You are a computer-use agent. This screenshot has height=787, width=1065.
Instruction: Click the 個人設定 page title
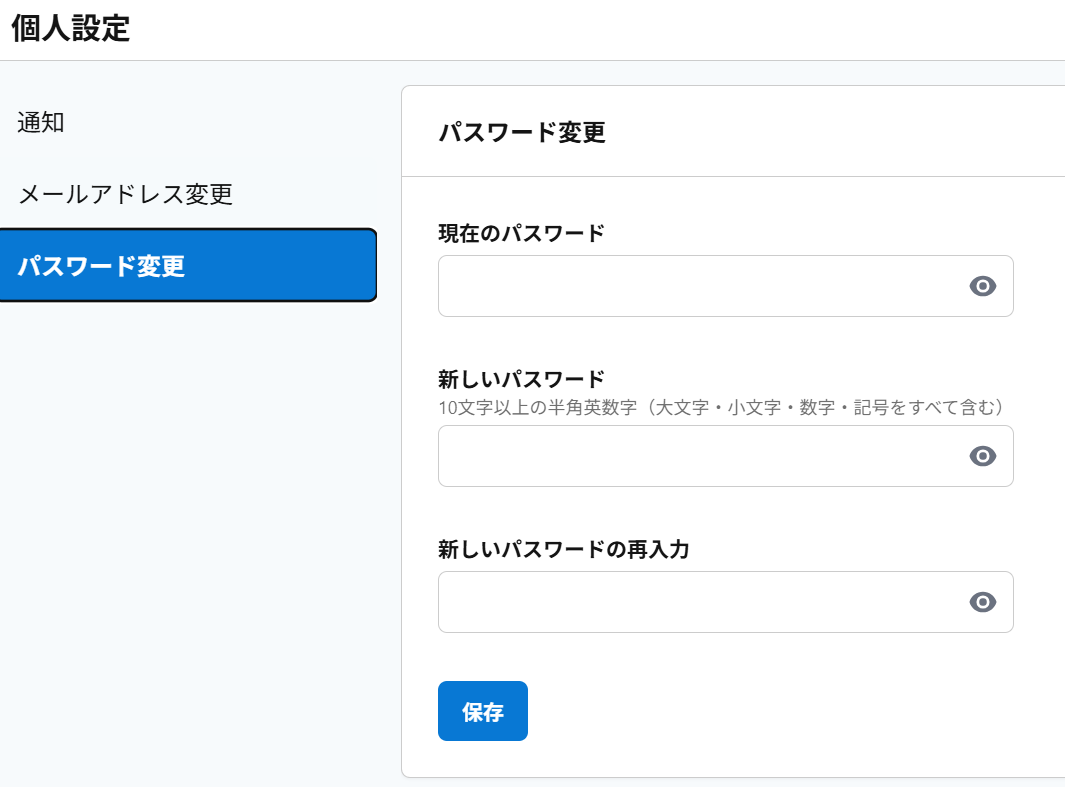[x=71, y=28]
